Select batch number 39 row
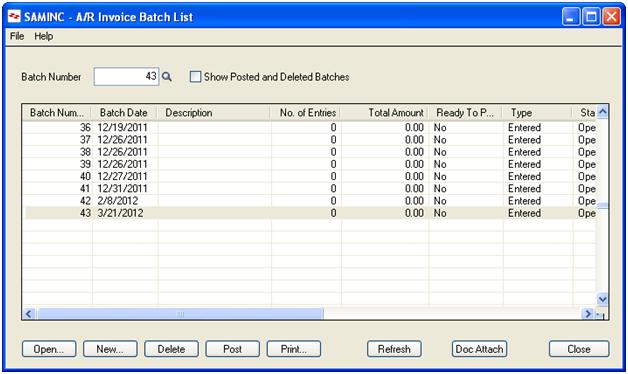 [x=310, y=164]
